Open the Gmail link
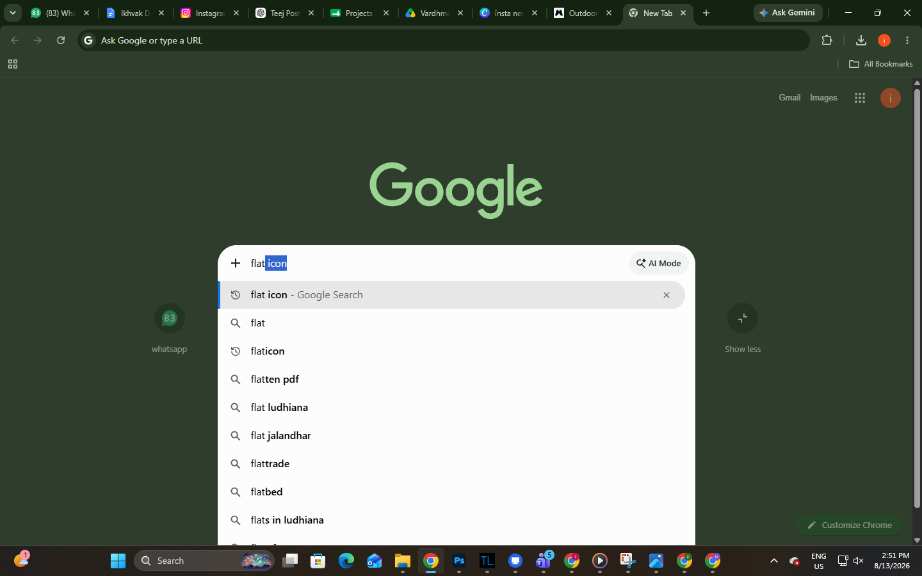 coord(789,98)
